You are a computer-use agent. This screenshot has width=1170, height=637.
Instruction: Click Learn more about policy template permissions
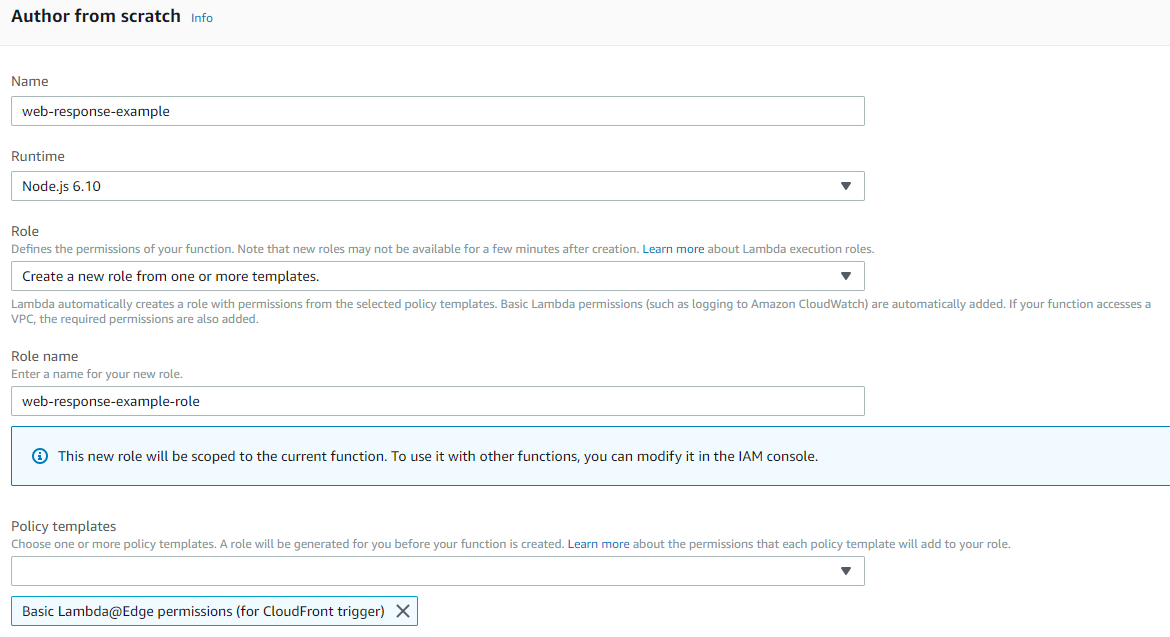pos(598,543)
